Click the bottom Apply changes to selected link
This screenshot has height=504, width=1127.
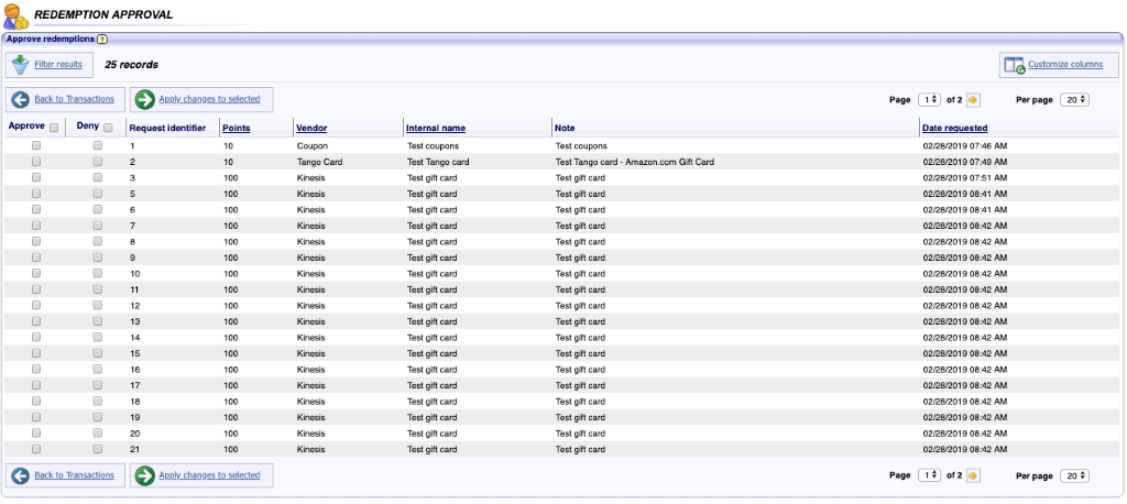point(209,475)
